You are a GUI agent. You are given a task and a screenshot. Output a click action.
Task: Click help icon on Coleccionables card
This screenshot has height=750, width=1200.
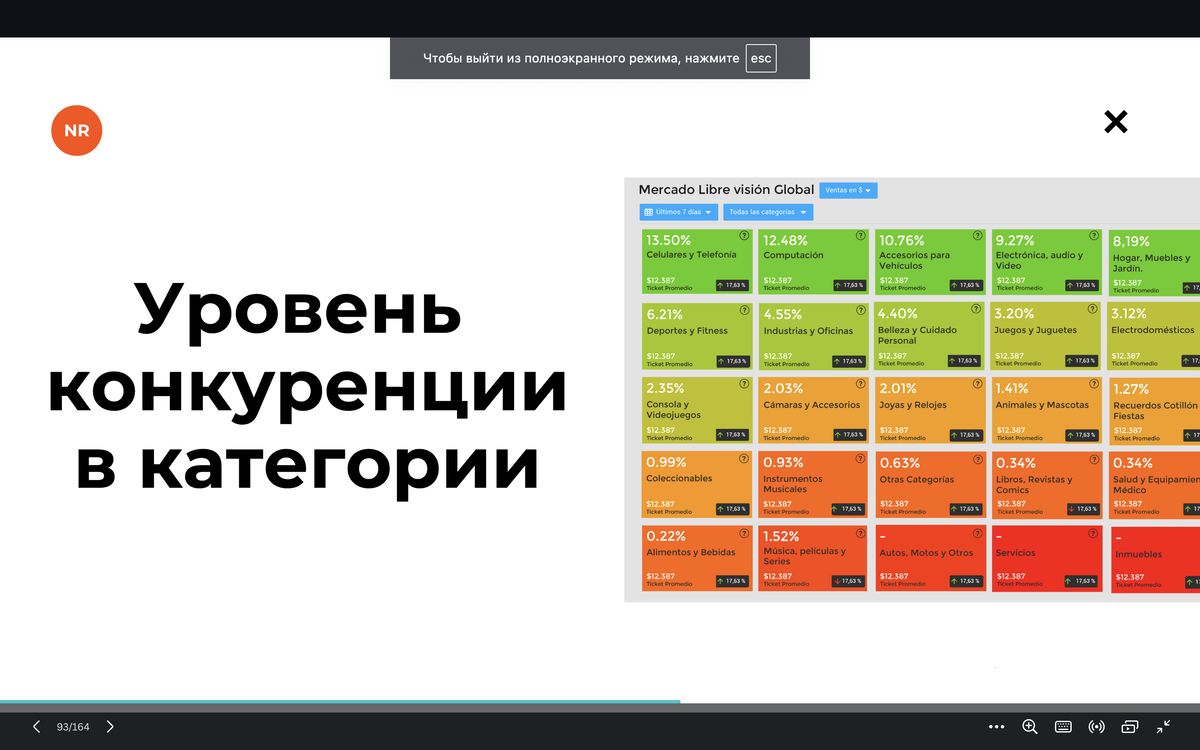(744, 458)
